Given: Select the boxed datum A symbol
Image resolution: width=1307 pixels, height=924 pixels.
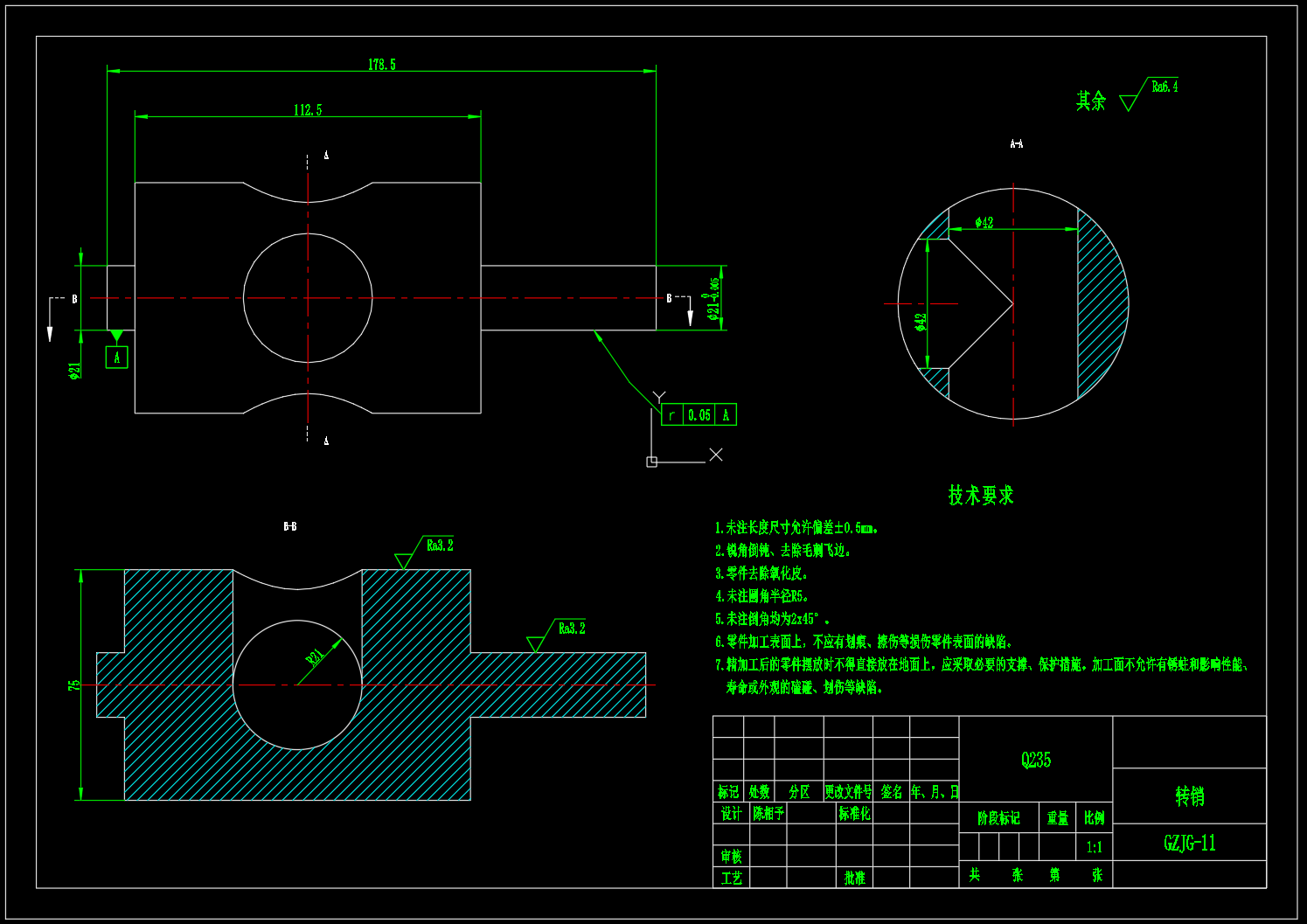Looking at the screenshot, I should coord(116,357).
